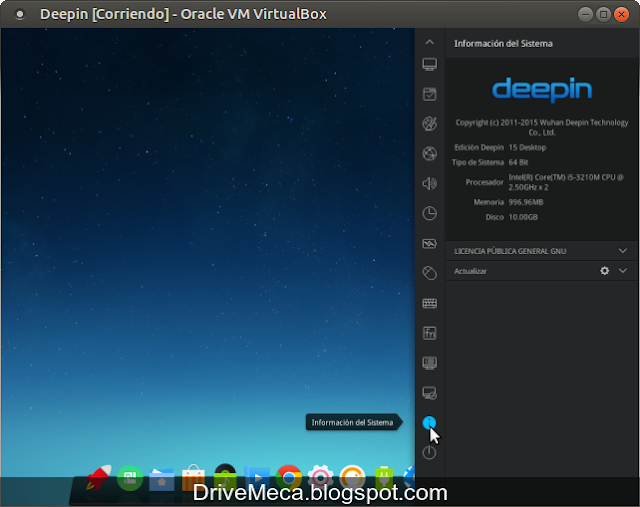Maximize the VirtualBox window
This screenshot has width=640, height=507.
coord(603,14)
